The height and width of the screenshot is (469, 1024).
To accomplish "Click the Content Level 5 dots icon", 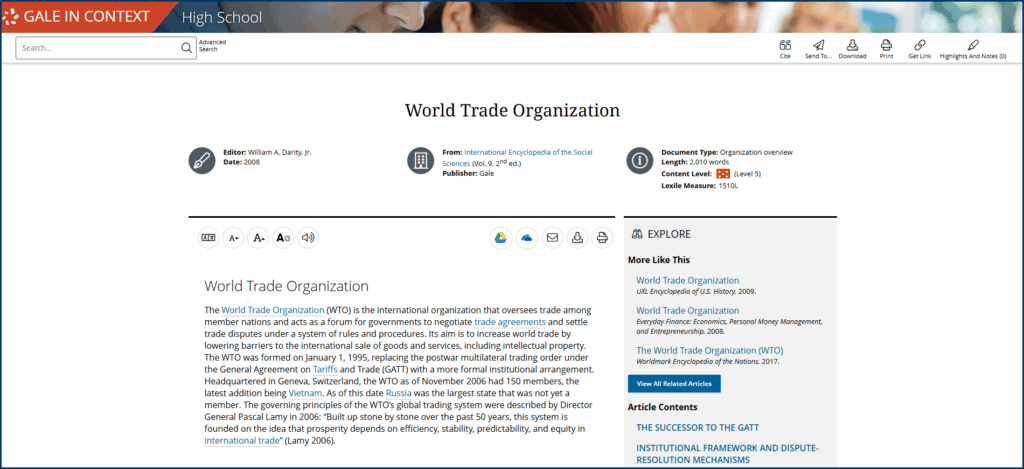I will [723, 174].
